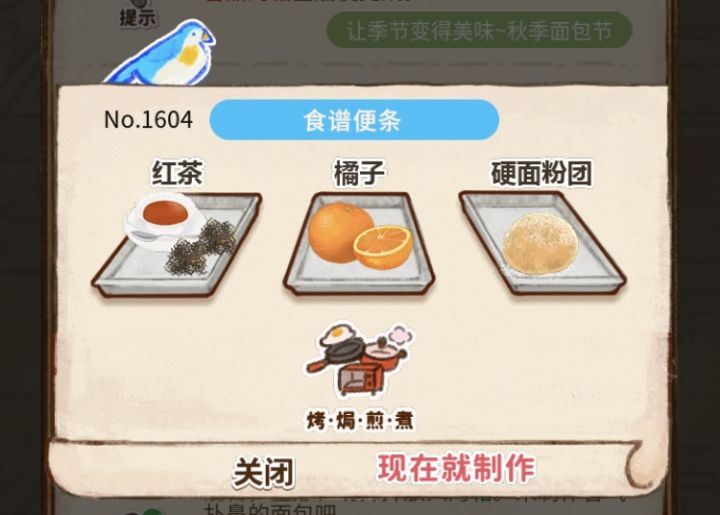Screen dimensions: 720x515
Task: Tap the 橘子 ingredient label
Action: tap(359, 173)
